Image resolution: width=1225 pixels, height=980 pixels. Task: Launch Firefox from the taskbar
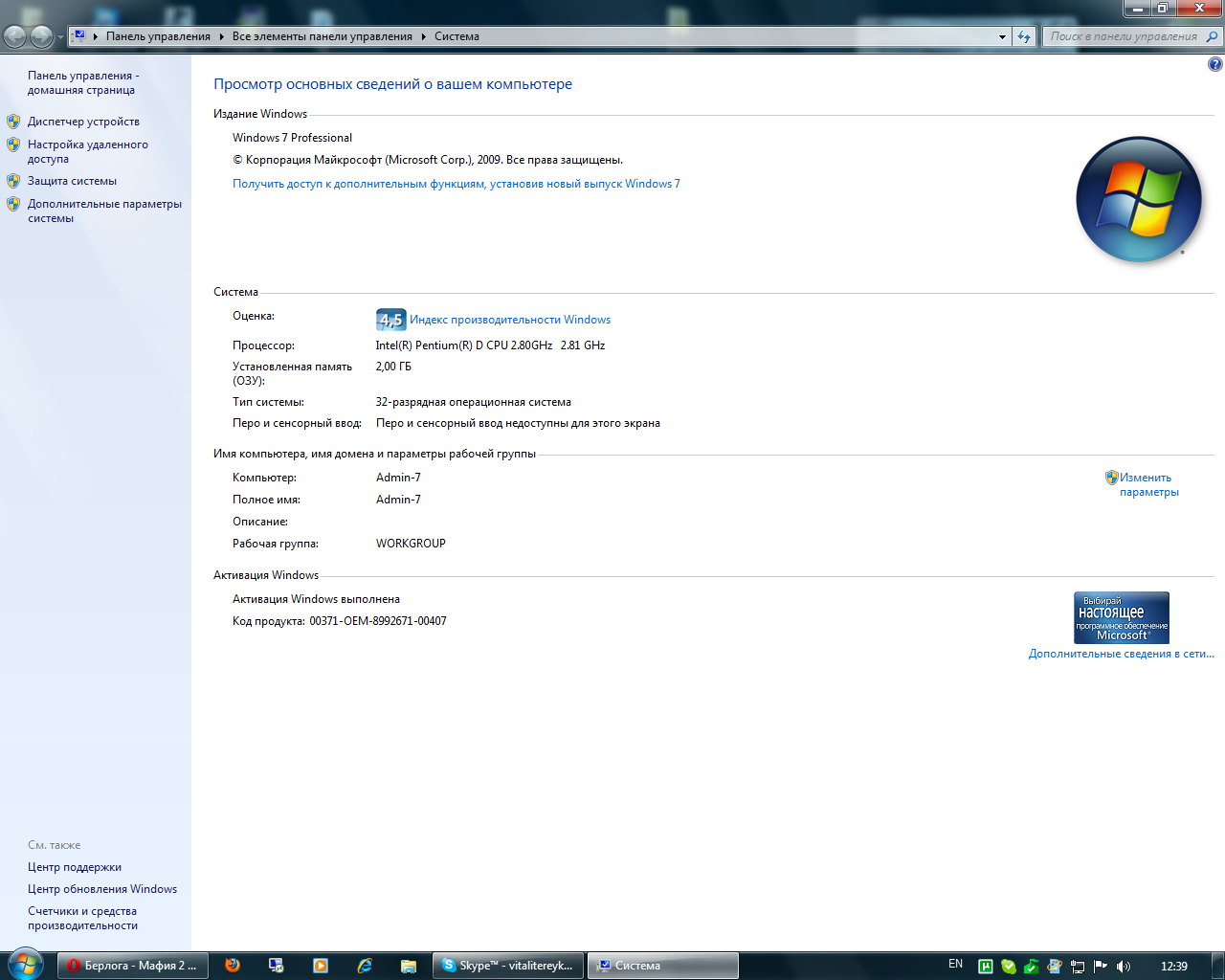click(x=233, y=966)
